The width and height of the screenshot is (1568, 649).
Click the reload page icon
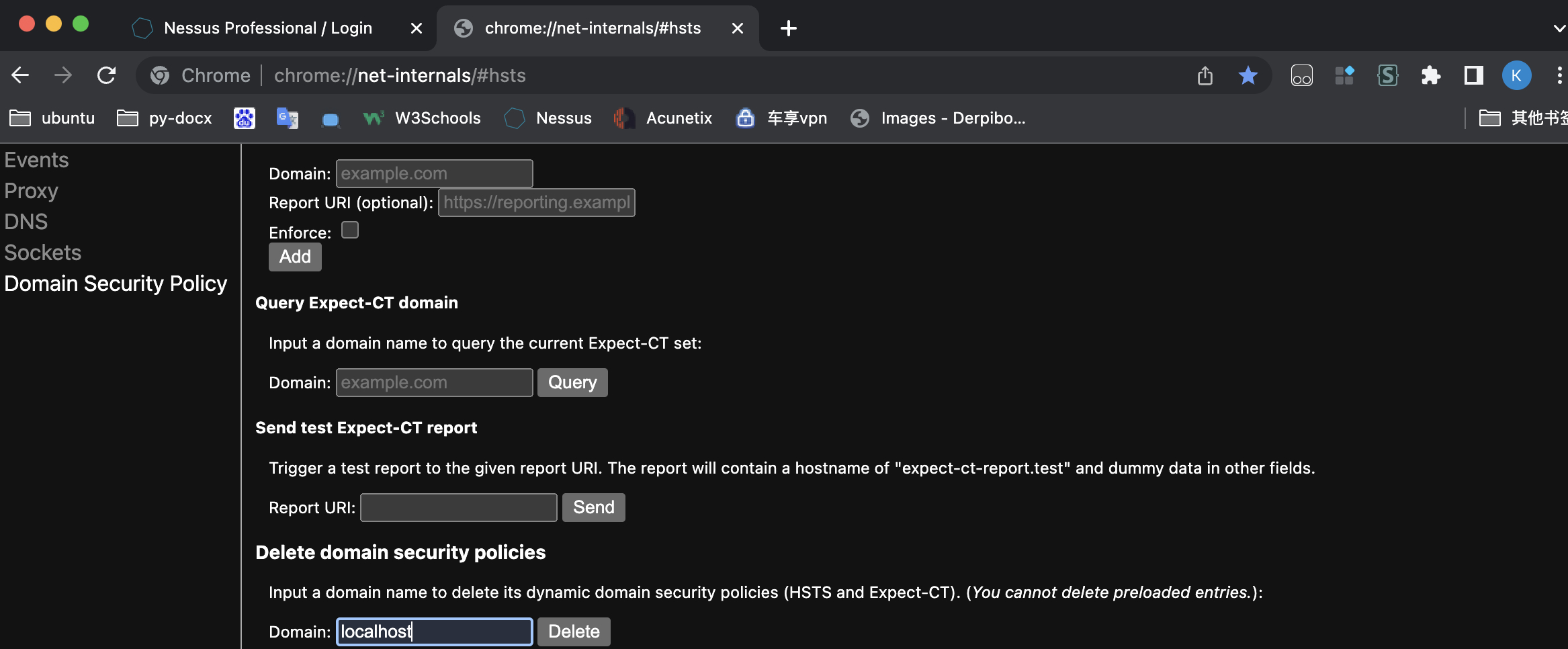(106, 75)
